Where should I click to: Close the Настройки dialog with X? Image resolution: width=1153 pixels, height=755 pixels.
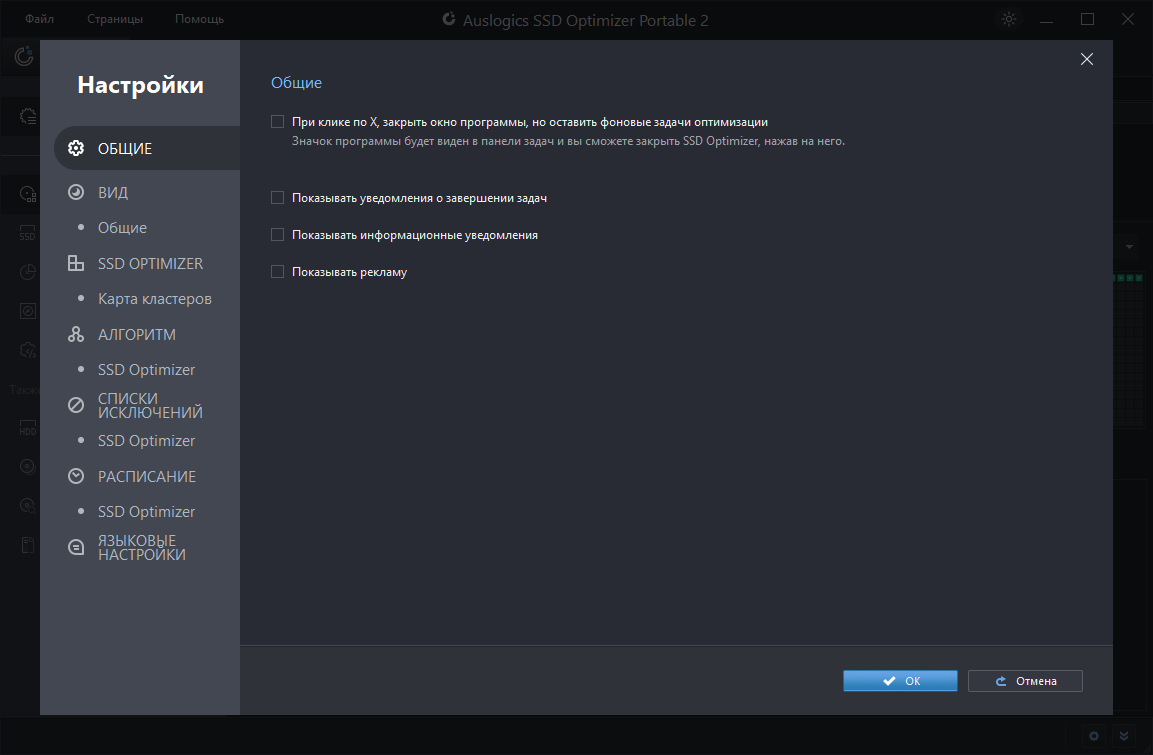(1087, 60)
